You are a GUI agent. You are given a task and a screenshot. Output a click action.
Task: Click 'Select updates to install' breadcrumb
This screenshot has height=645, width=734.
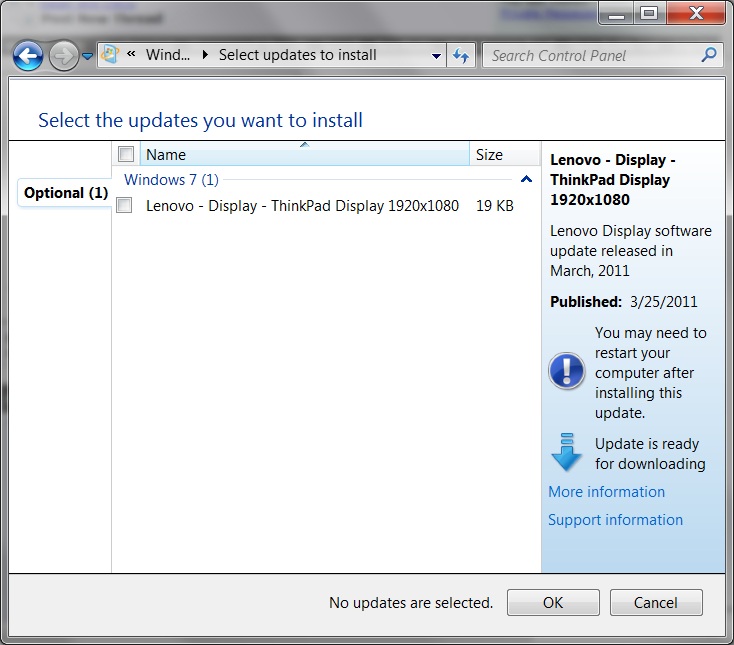click(x=298, y=55)
